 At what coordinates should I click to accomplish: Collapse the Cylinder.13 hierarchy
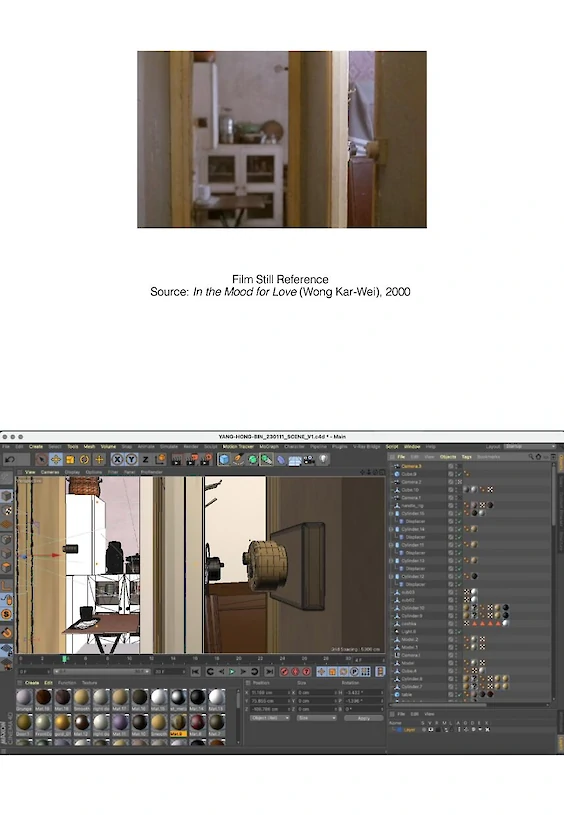point(391,561)
